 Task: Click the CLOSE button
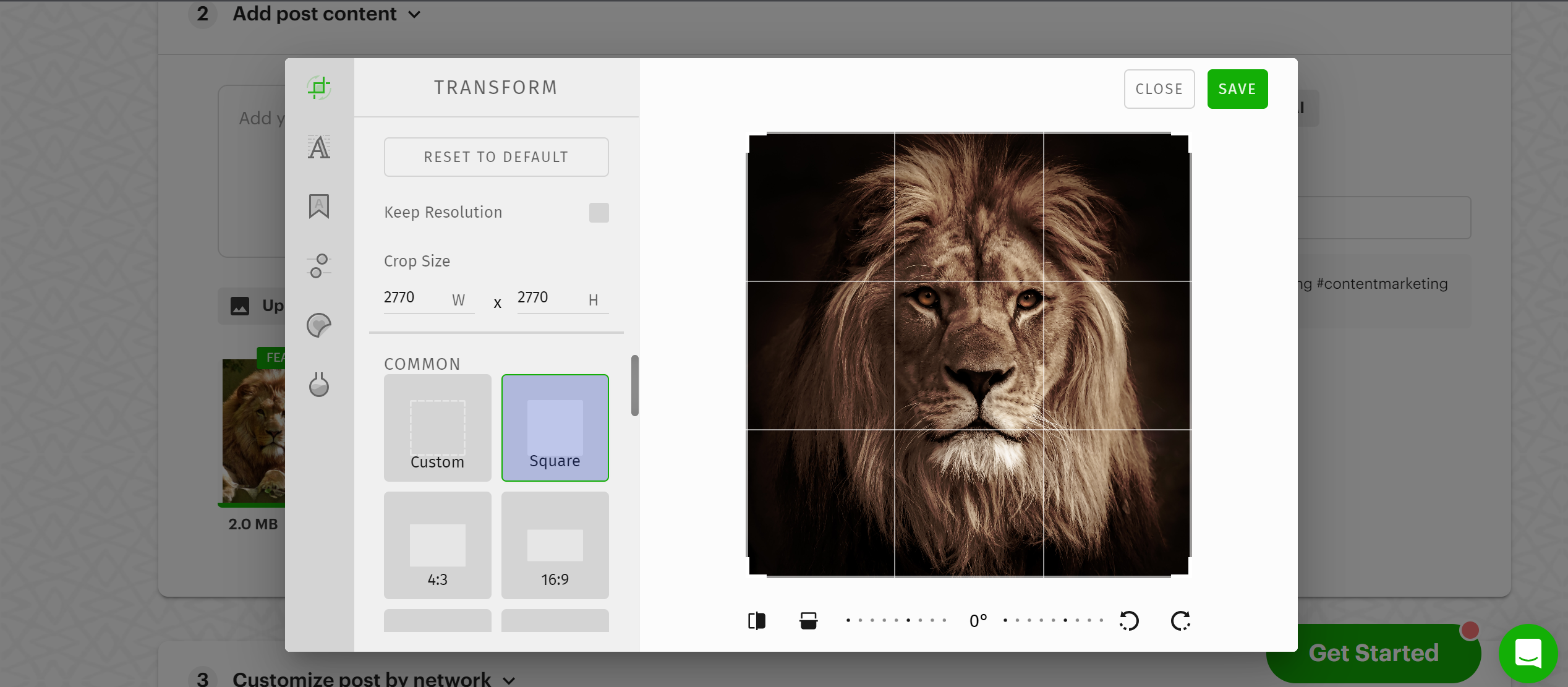pyautogui.click(x=1159, y=88)
